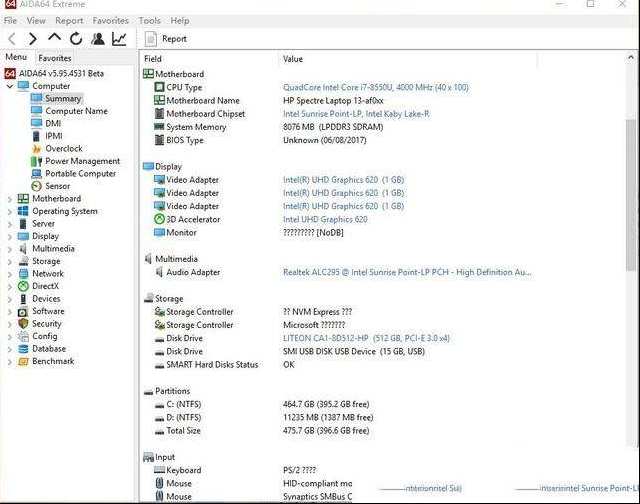Select the IPMI icon
This screenshot has height=504, width=640.
(36, 136)
